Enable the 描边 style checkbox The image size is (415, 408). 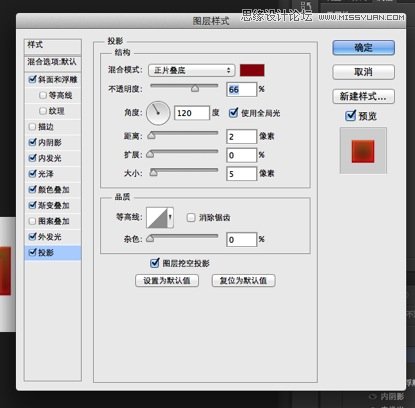pos(32,127)
